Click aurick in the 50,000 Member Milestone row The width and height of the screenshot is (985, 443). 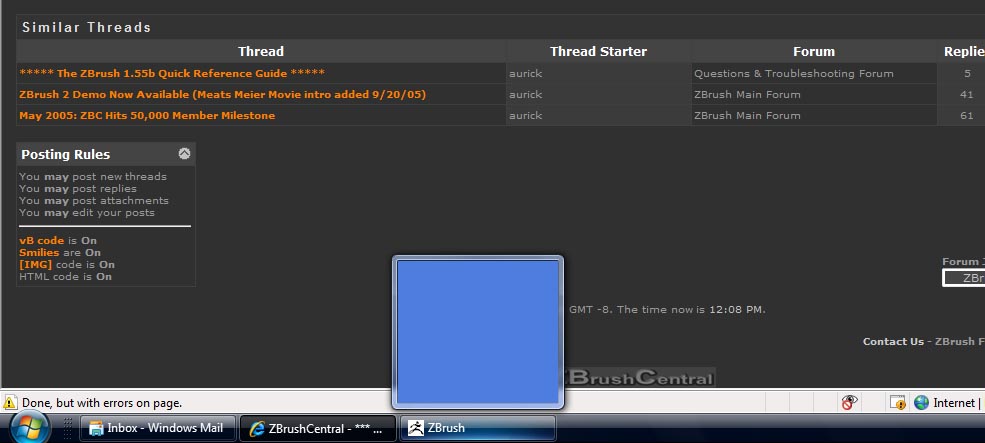[526, 116]
